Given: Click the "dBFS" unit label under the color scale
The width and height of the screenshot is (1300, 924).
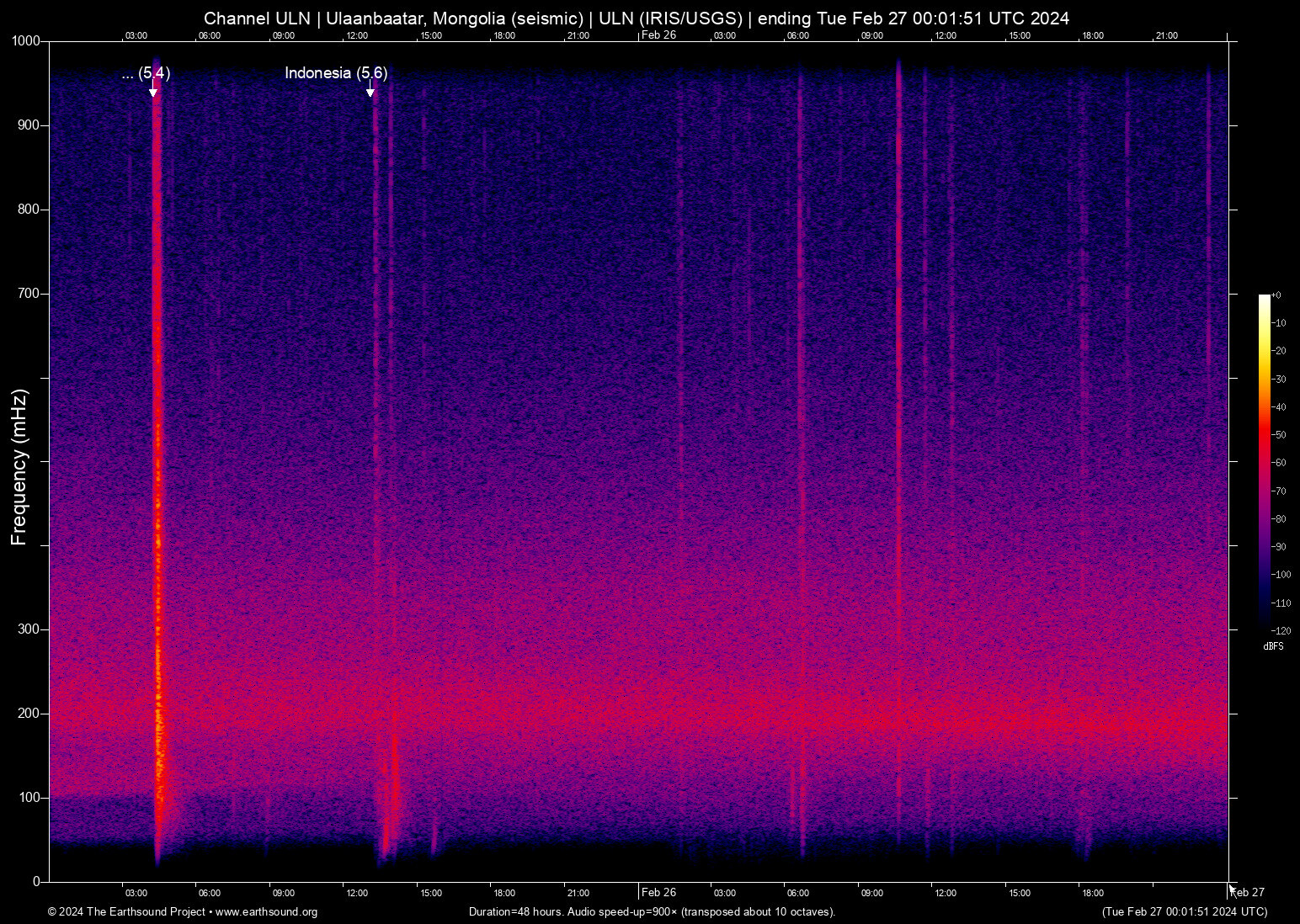Looking at the screenshot, I should [x=1273, y=646].
